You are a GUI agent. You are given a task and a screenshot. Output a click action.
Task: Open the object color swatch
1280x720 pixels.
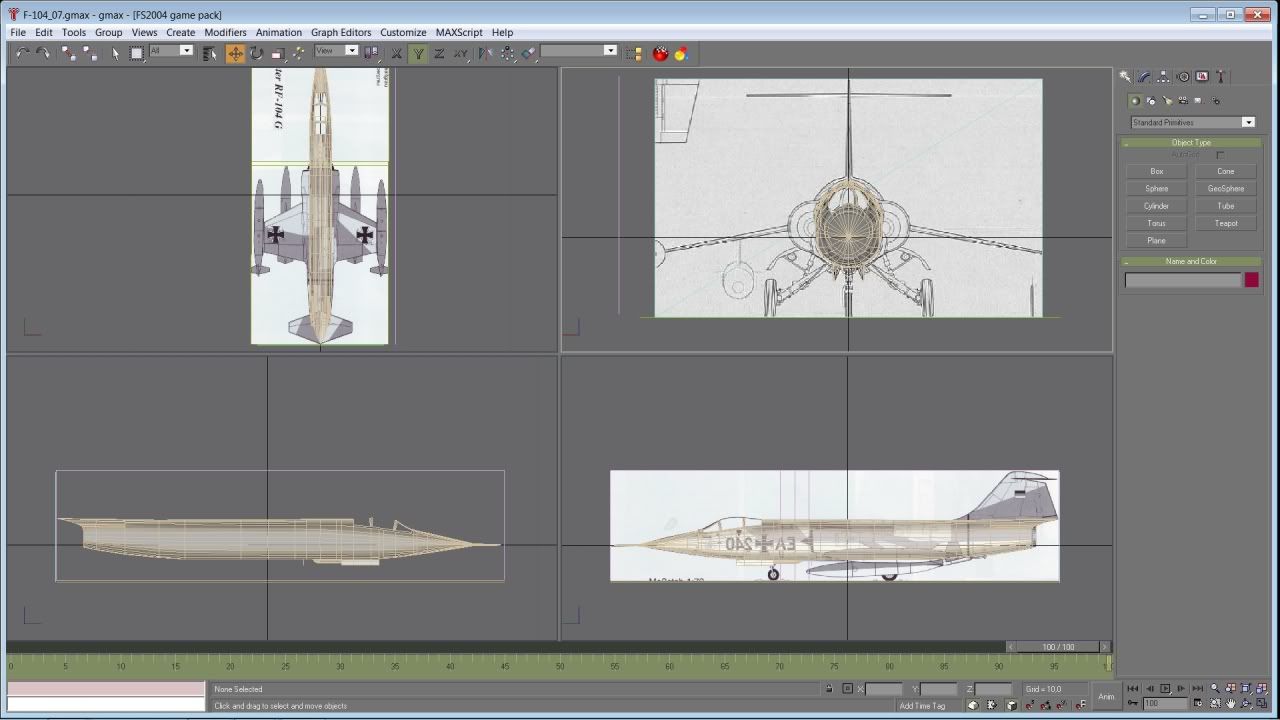pyautogui.click(x=1251, y=280)
